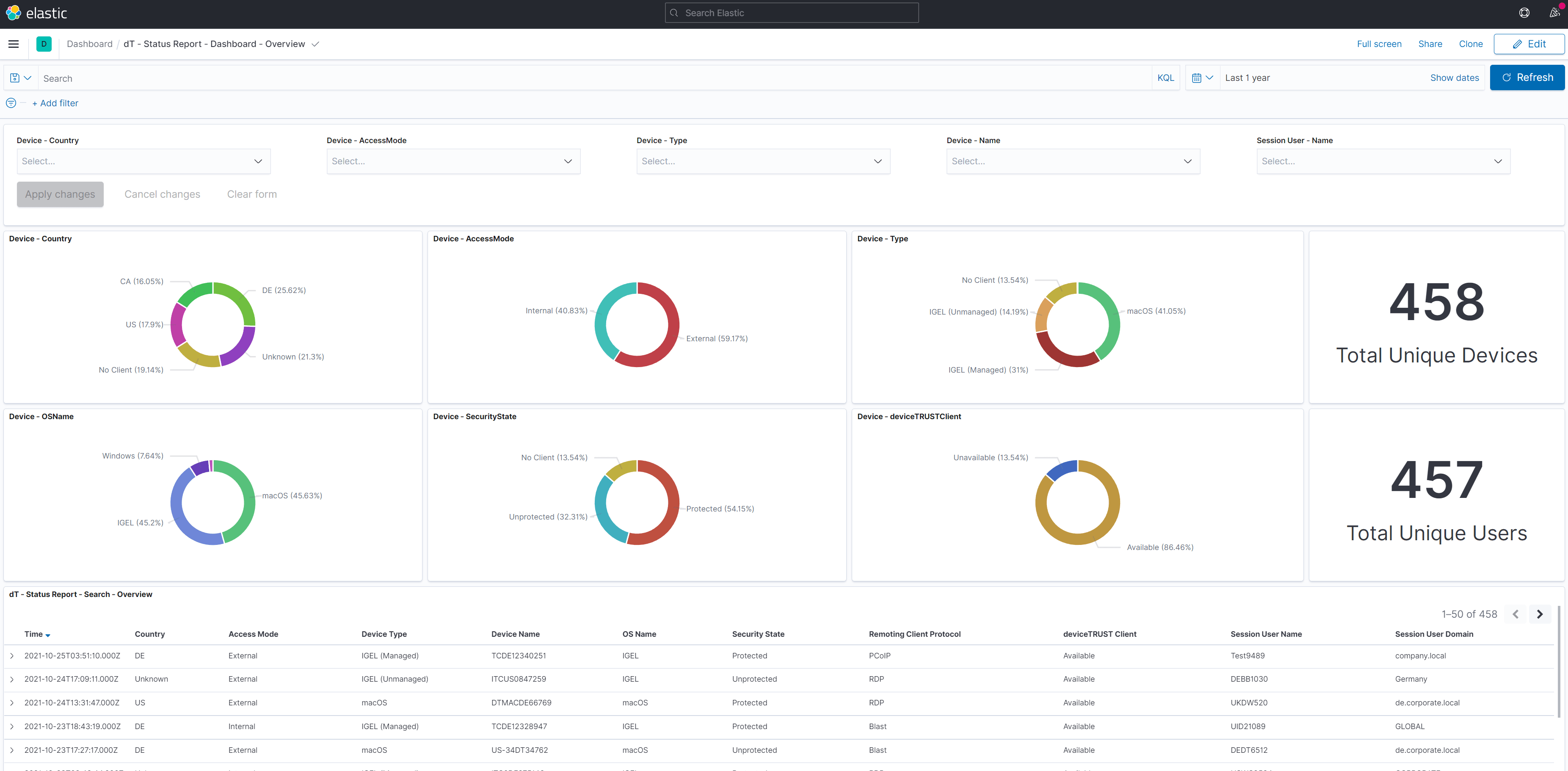The width and height of the screenshot is (1568, 771).
Task: Open the Session User - Name select dropdown
Action: coord(1383,161)
